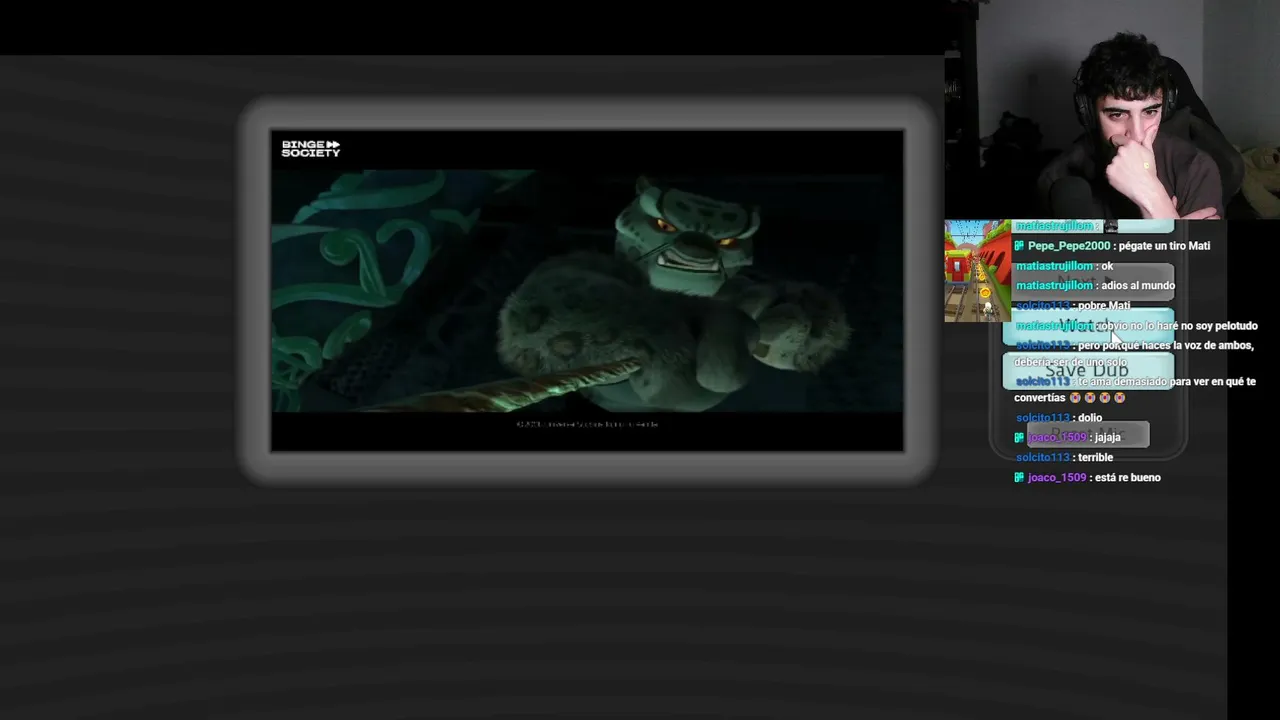Select the chat message "terrible"
The image size is (1280, 720).
coord(1095,458)
